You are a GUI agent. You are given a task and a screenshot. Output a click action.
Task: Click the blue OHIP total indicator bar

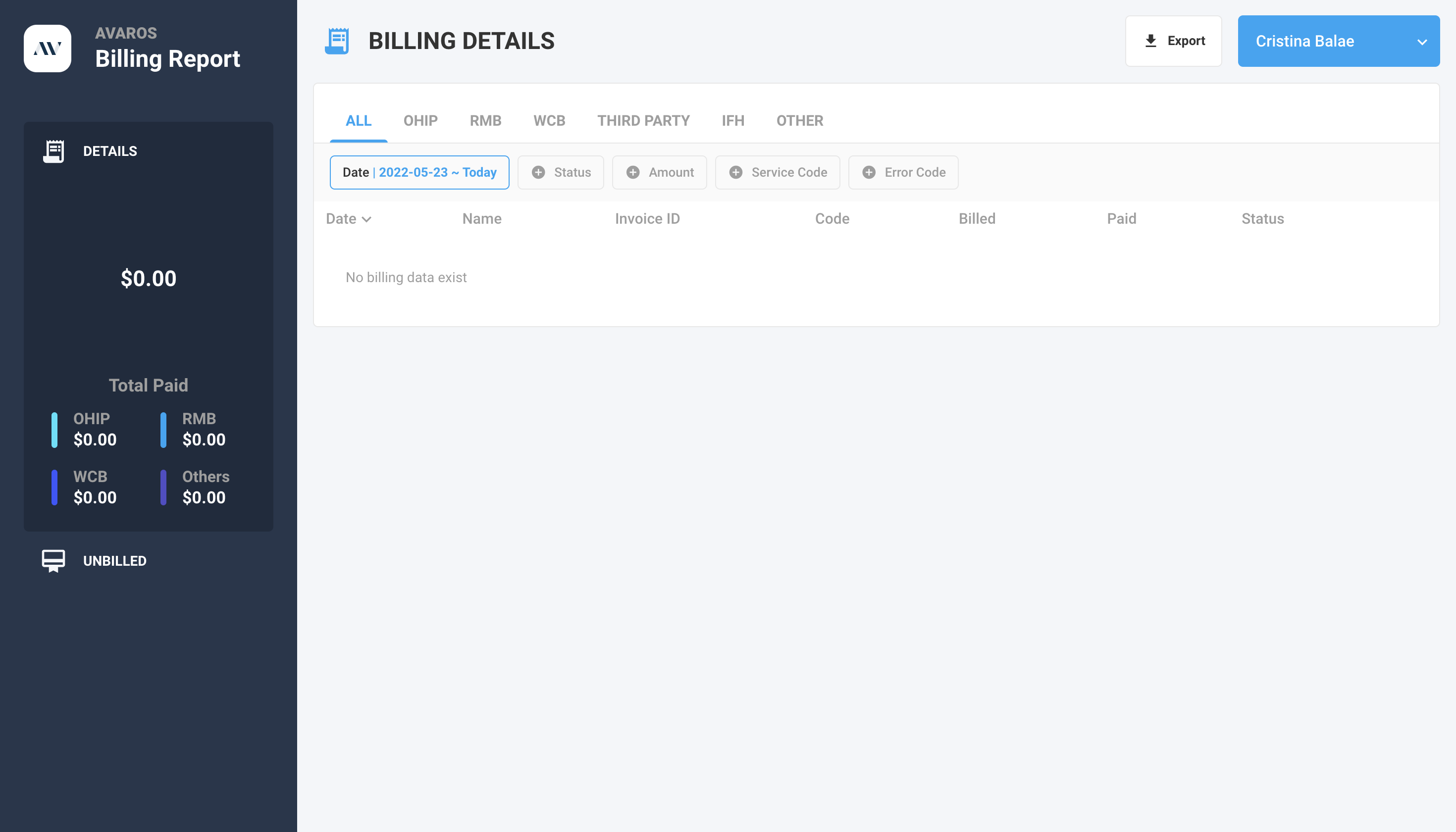(x=55, y=429)
